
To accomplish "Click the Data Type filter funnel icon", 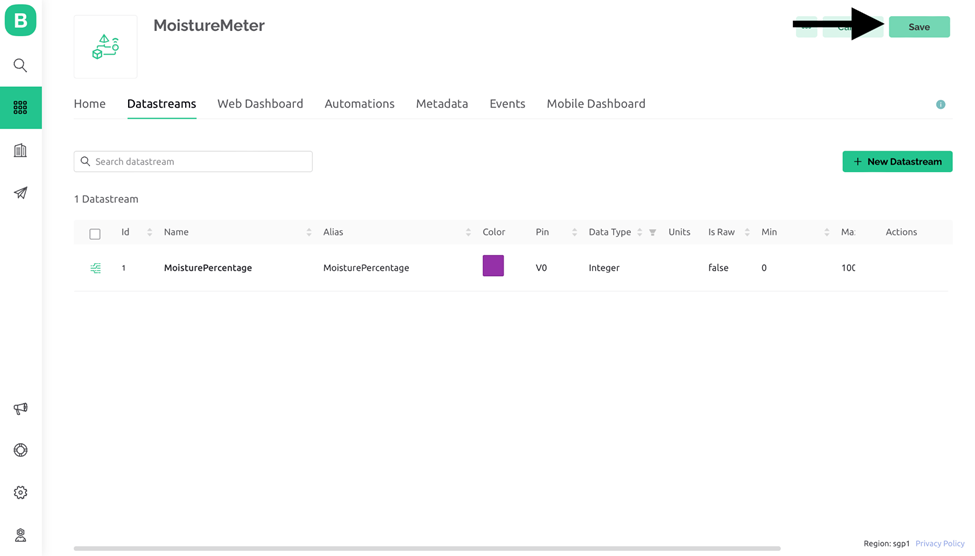I will click(652, 233).
